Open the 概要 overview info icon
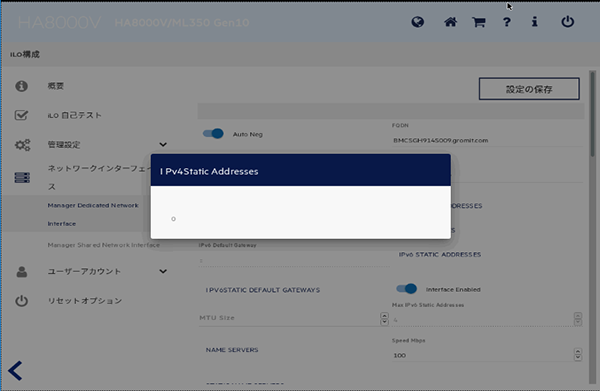Screen dimensions: 600x391 21,86
